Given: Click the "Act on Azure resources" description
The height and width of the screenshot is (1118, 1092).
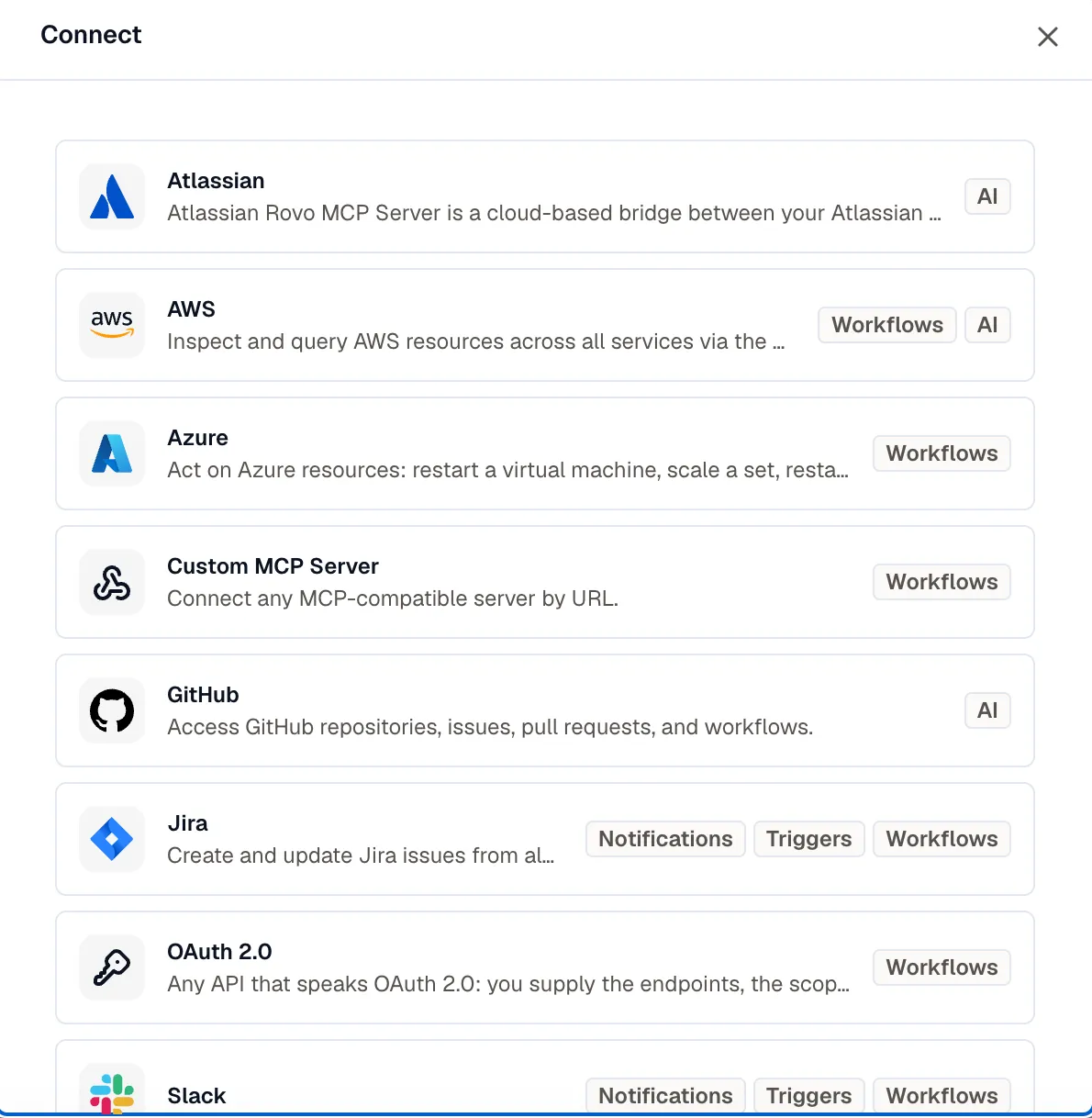Looking at the screenshot, I should click(x=508, y=470).
